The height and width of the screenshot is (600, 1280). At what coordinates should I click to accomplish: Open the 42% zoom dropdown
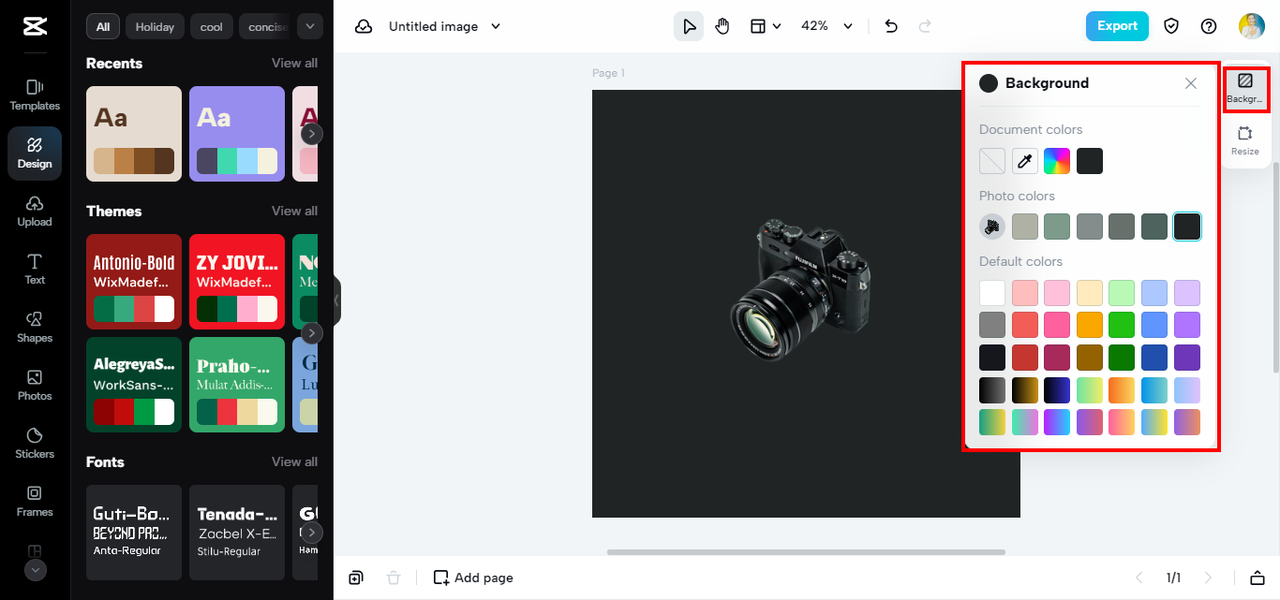coord(827,27)
